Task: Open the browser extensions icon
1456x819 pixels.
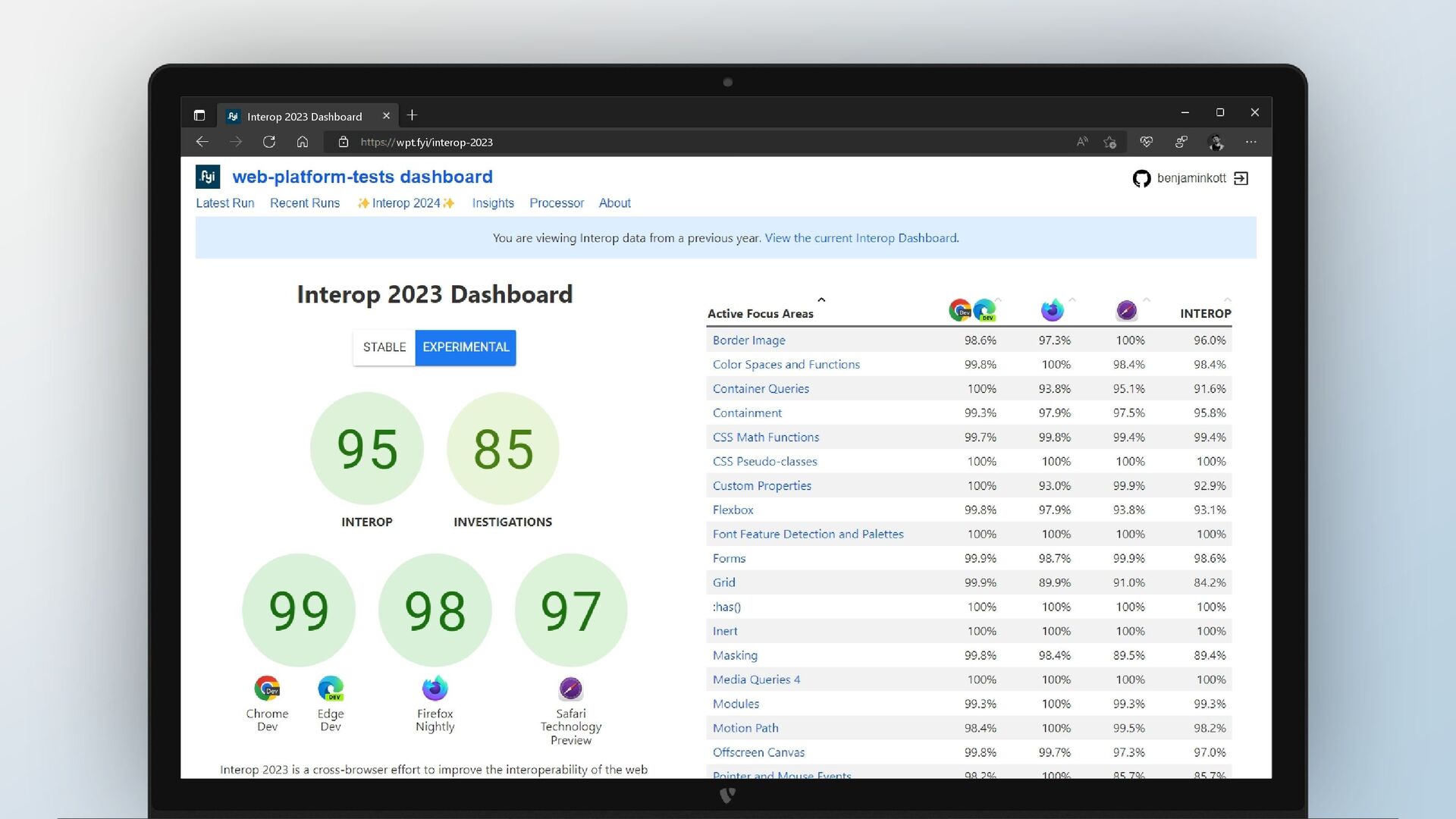Action: (x=1181, y=142)
